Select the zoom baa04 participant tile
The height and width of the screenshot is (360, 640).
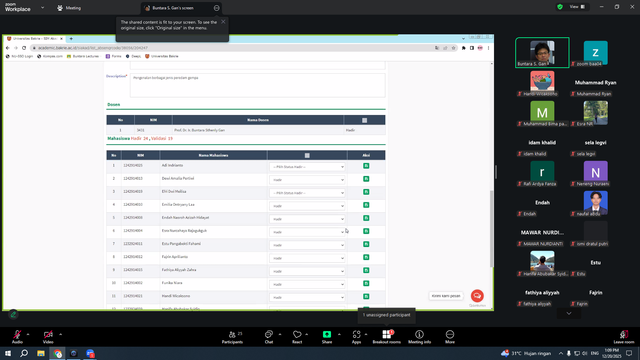click(x=595, y=53)
